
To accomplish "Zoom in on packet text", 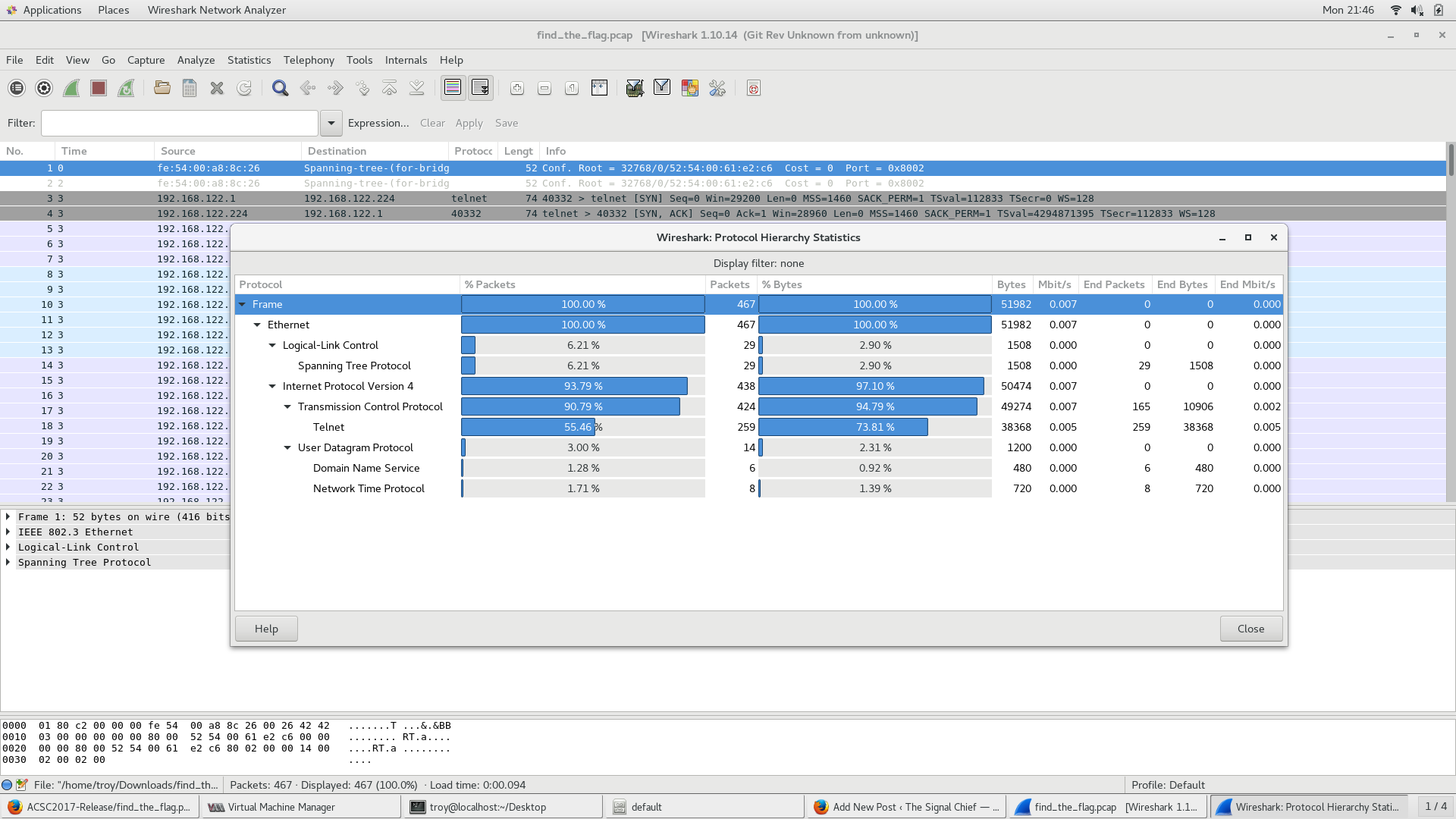I will (517, 88).
